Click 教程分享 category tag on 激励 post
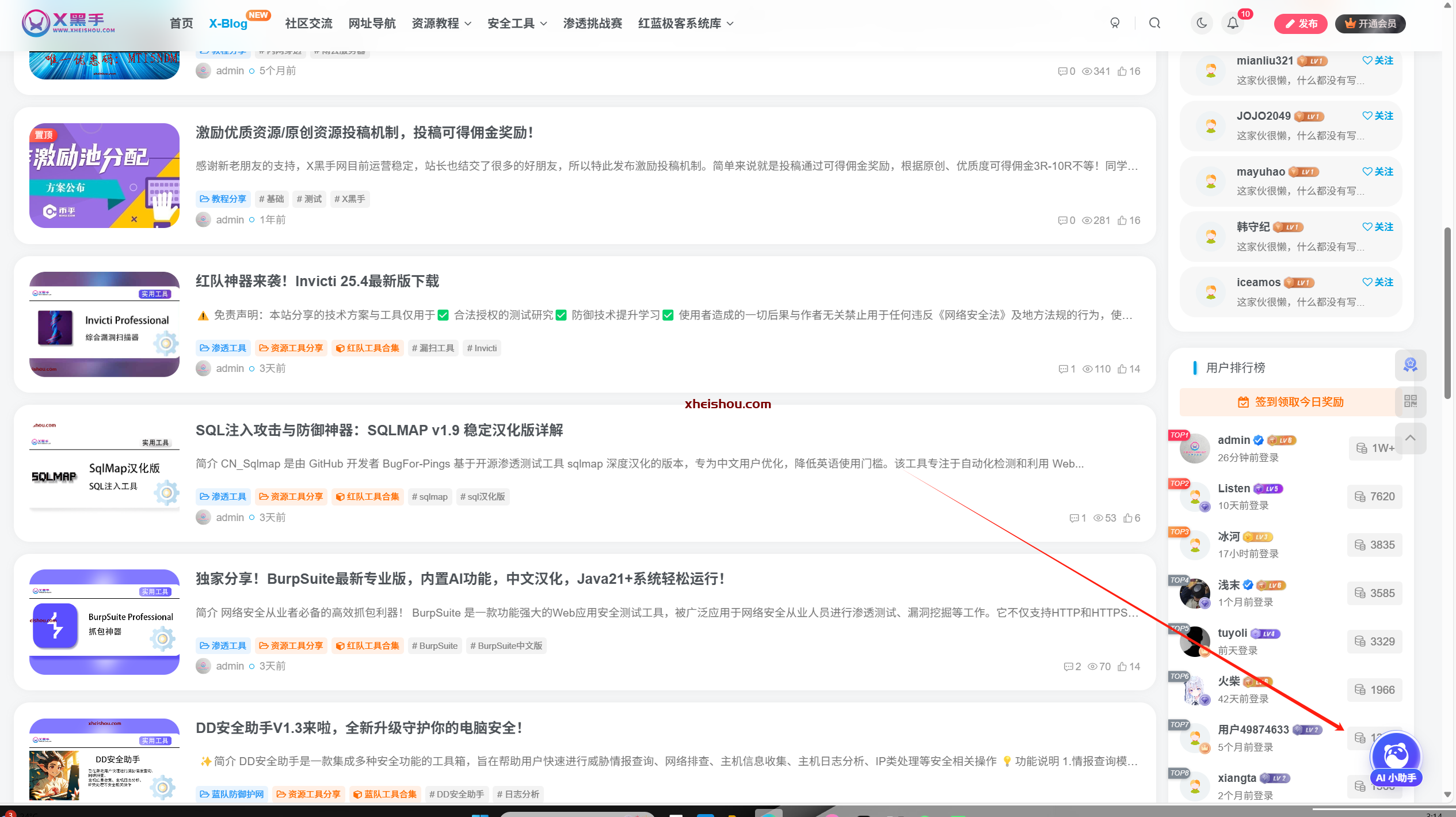The height and width of the screenshot is (817, 1456). tap(223, 199)
